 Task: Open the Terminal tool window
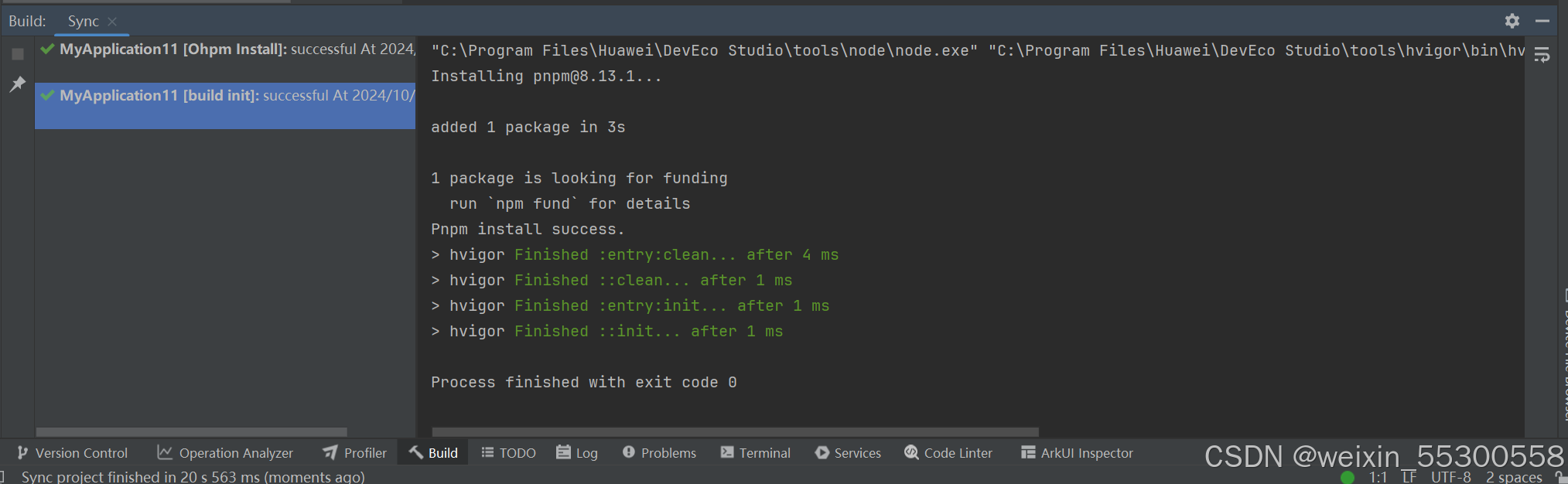coord(756,453)
